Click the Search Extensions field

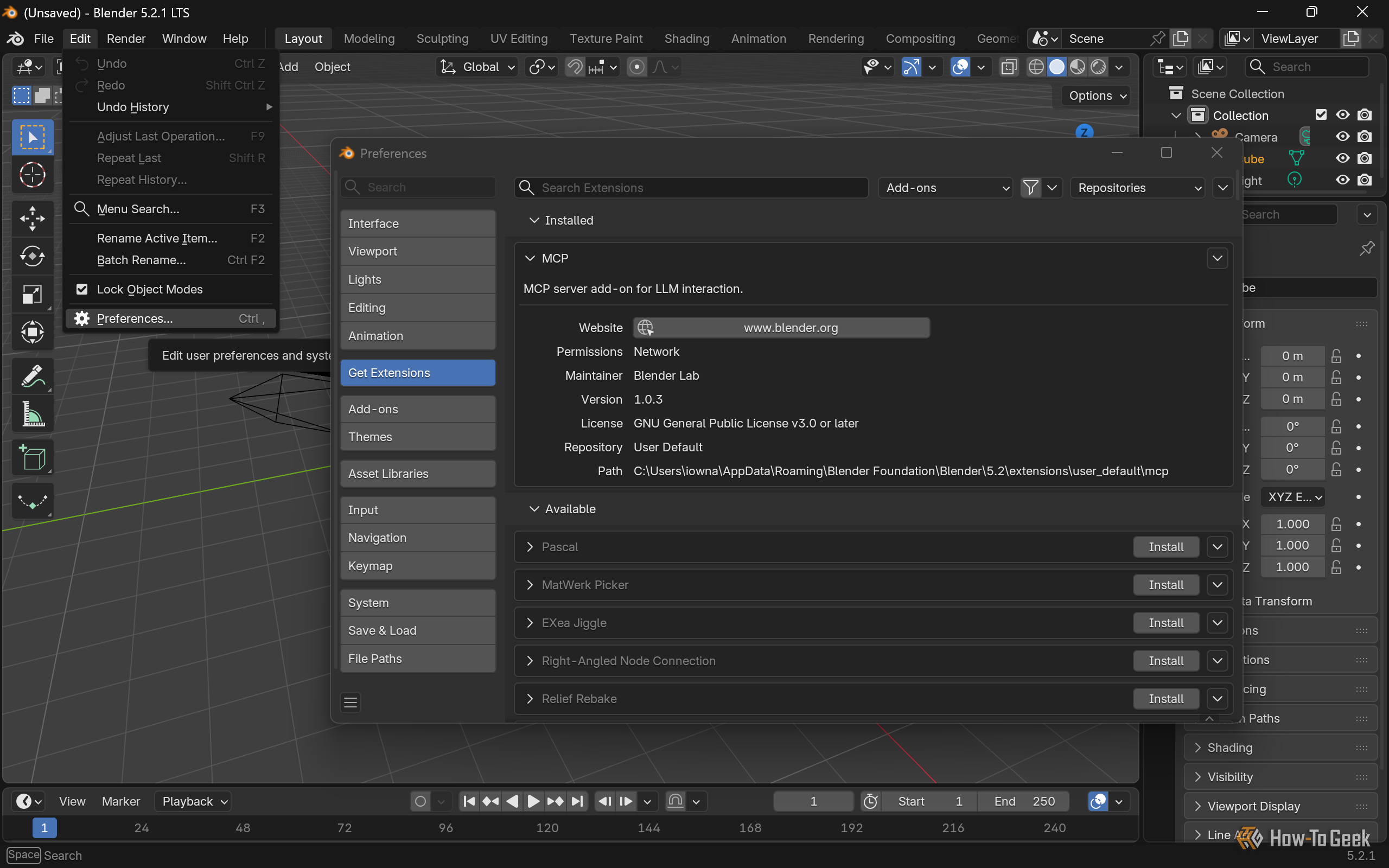point(691,188)
